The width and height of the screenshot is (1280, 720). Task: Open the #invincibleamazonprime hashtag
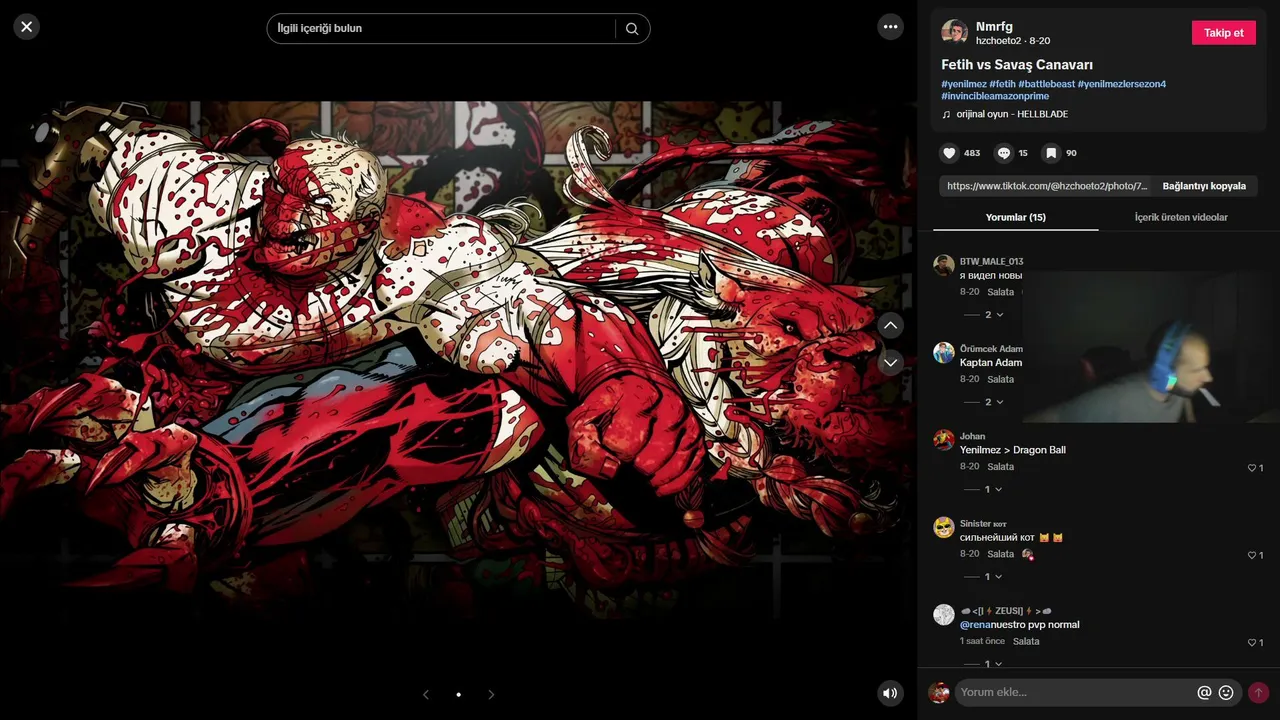pos(995,96)
